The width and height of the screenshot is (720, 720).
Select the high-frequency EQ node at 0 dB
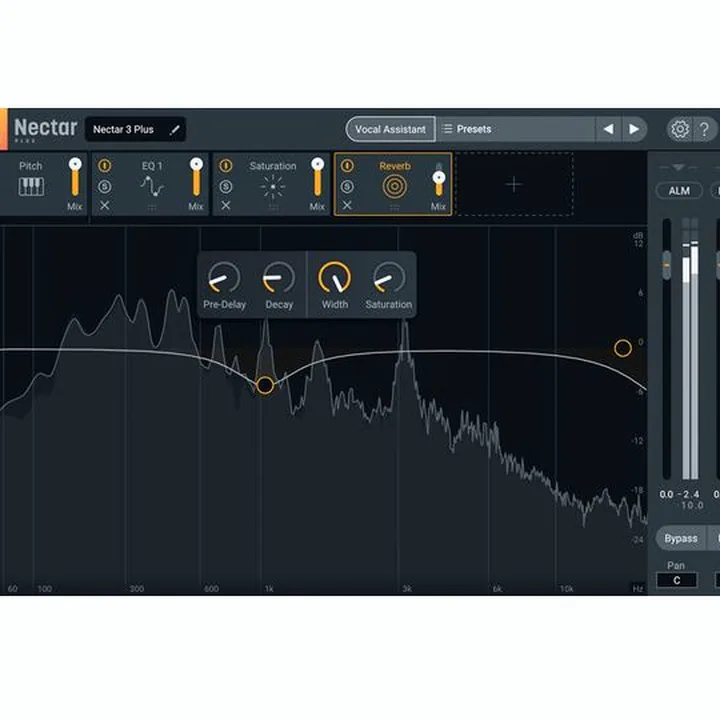click(x=623, y=349)
